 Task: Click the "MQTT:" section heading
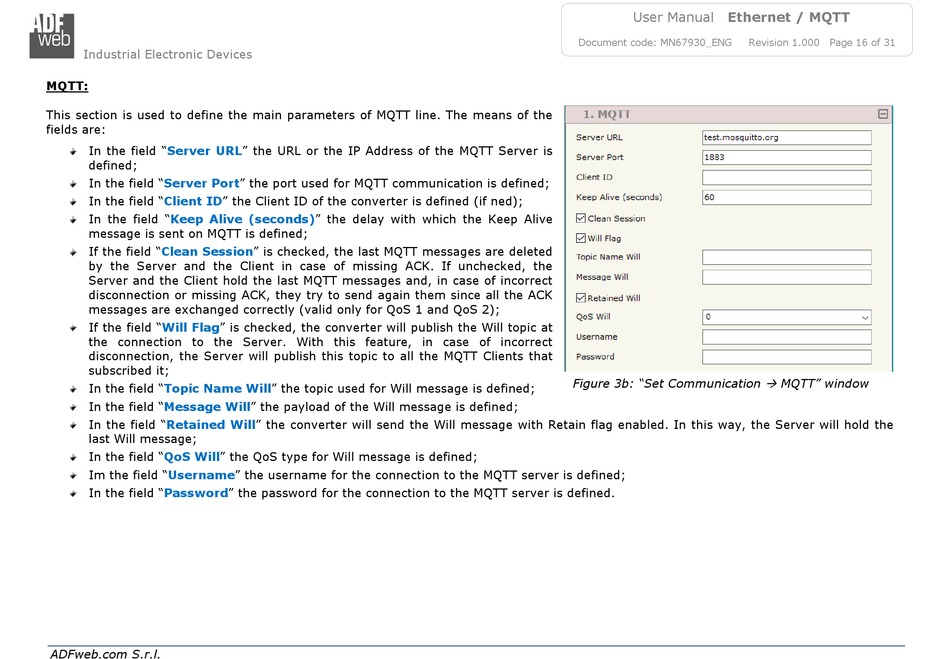[x=67, y=86]
